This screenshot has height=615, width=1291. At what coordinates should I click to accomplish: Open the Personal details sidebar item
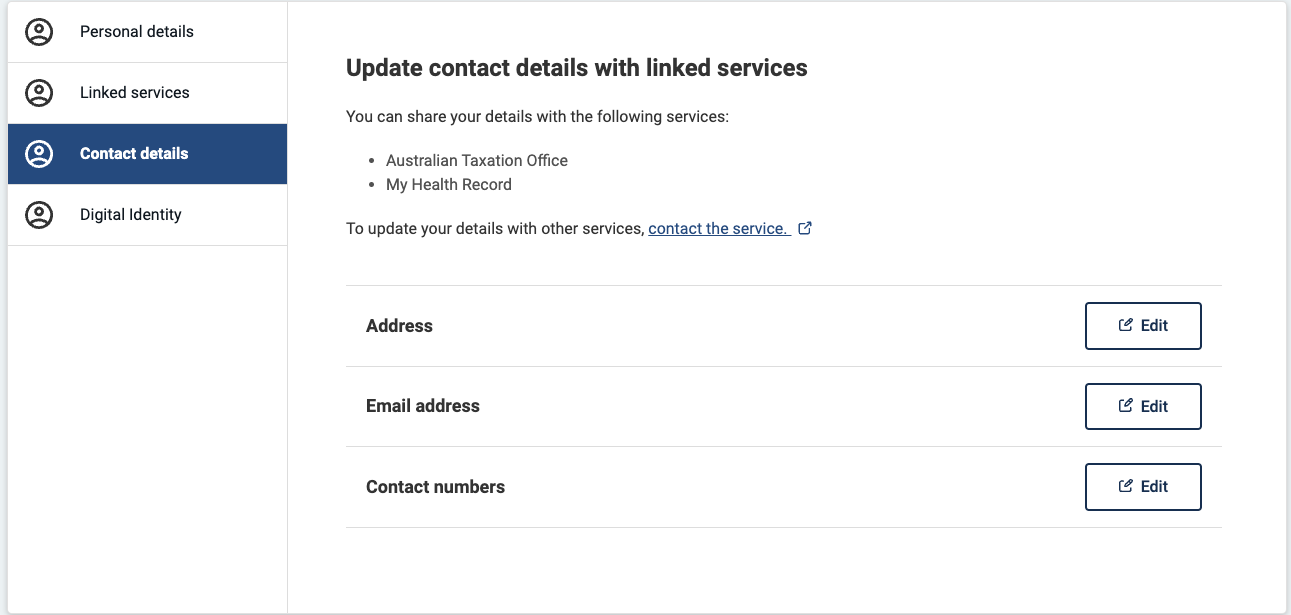[147, 32]
